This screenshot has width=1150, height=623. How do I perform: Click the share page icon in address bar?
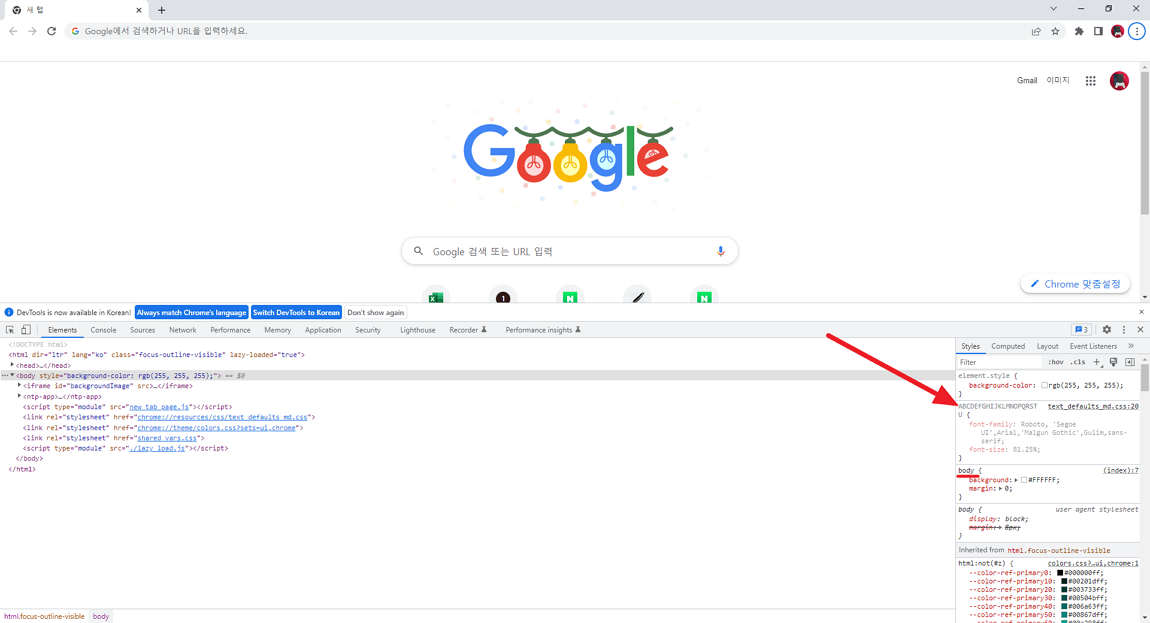coord(1036,31)
